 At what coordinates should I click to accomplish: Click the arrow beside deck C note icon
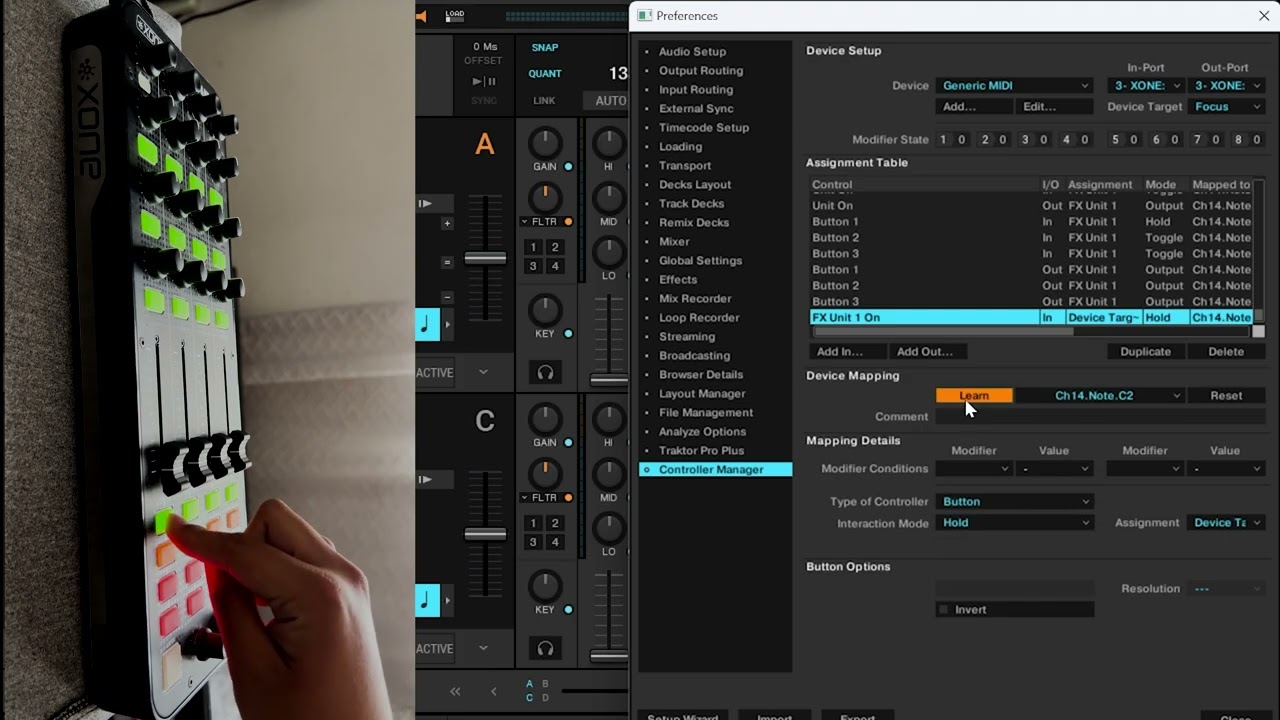(447, 601)
